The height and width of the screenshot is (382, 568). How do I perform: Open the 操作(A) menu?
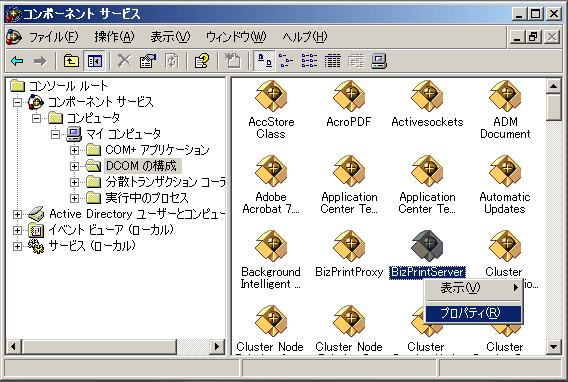114,37
